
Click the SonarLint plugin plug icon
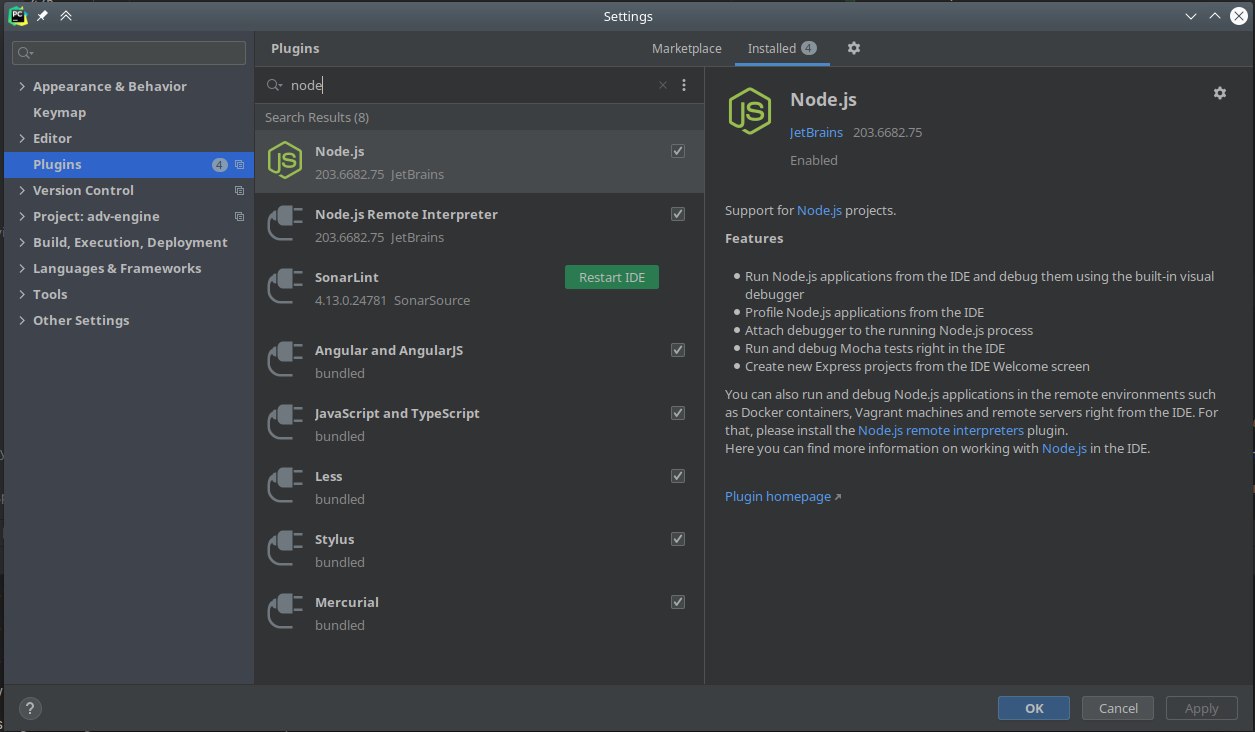pos(285,287)
